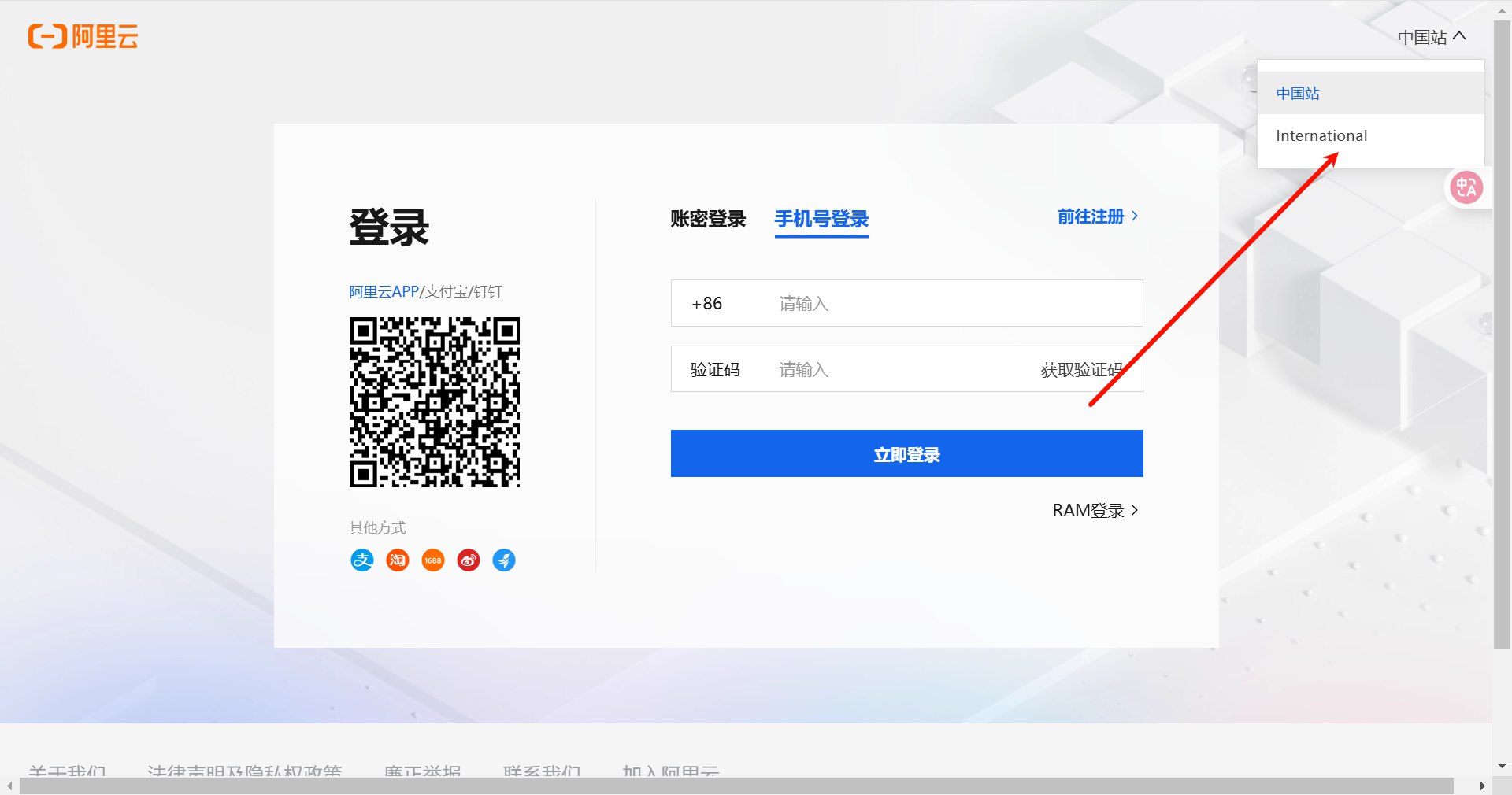Select the 手机号登录 tab
Screen dimensions: 1512x795
821,219
